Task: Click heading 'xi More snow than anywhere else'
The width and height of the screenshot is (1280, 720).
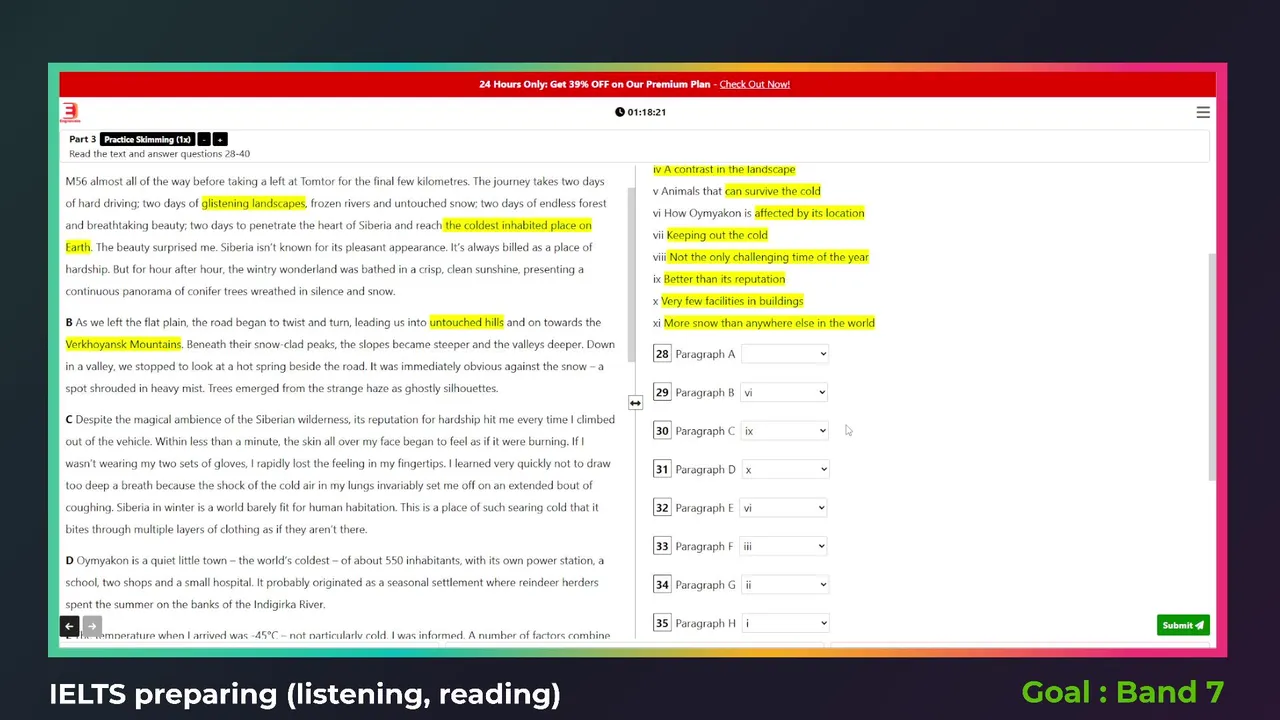Action: point(764,323)
